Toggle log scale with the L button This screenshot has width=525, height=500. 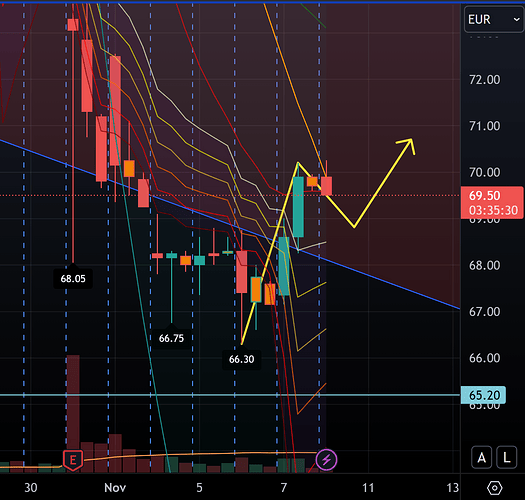[507, 457]
